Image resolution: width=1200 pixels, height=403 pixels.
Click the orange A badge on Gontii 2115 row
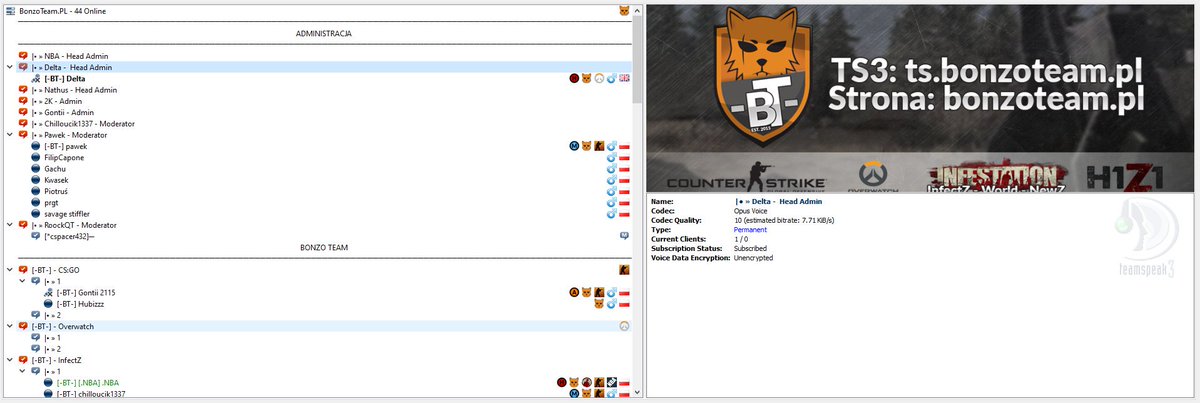coord(575,292)
